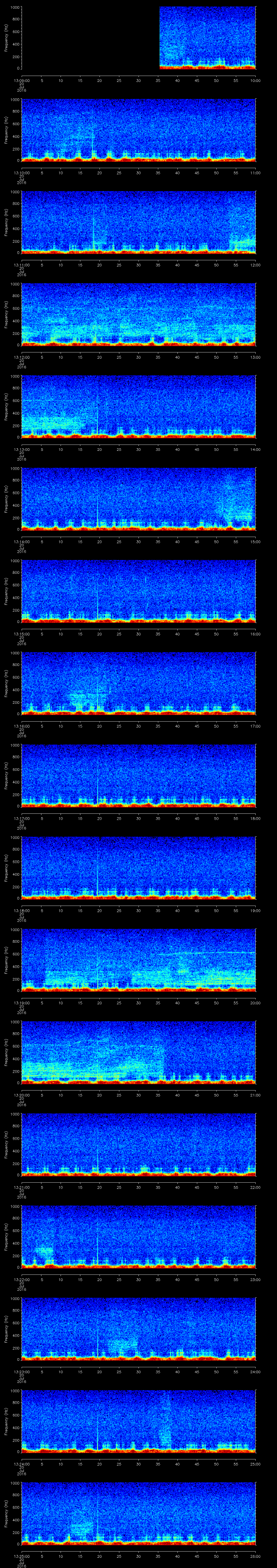The width and height of the screenshot is (277, 1568).
Task: Click the '13:15:00' time axis label
Action: (21, 634)
